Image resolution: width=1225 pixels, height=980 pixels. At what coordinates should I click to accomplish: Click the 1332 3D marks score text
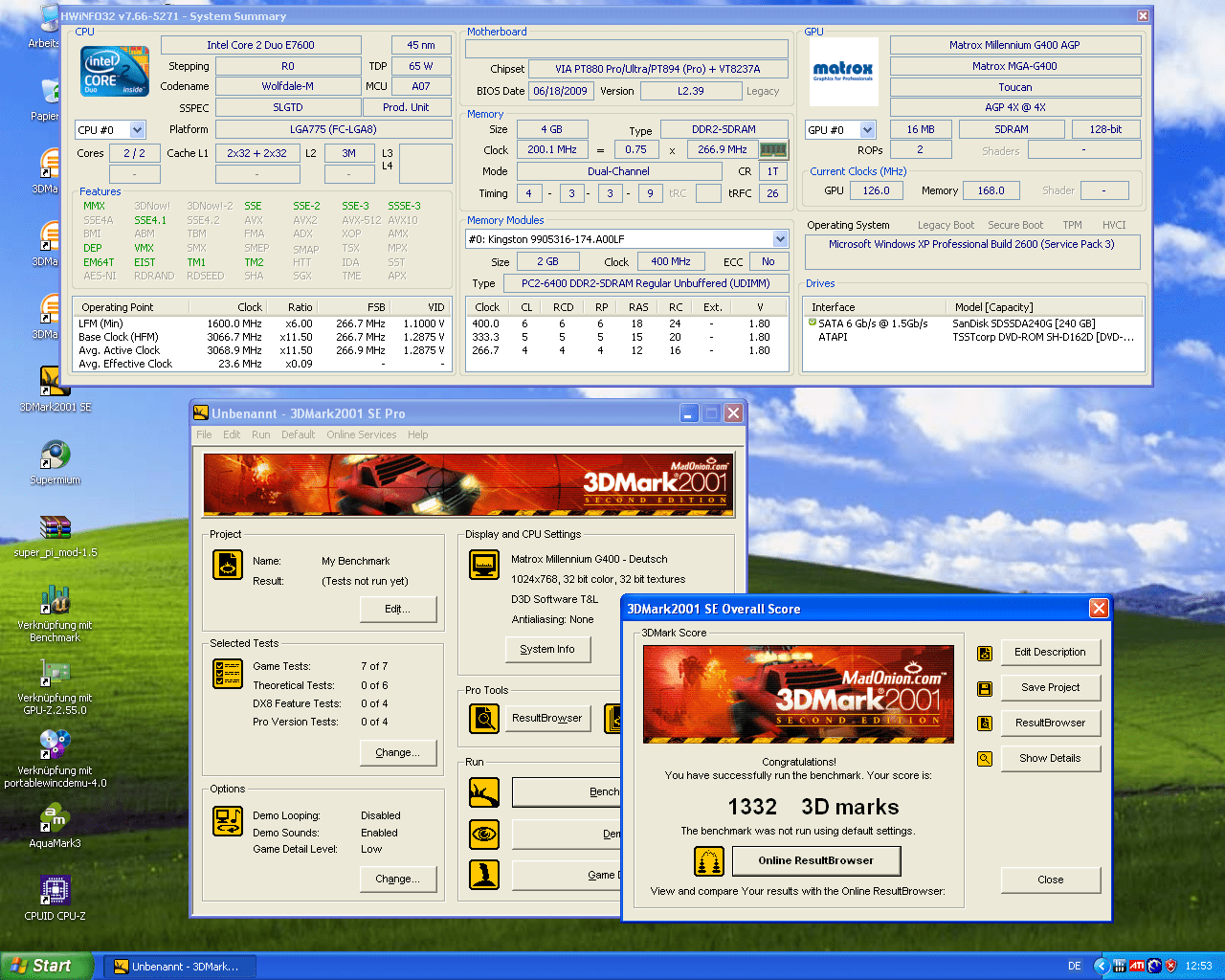[813, 807]
